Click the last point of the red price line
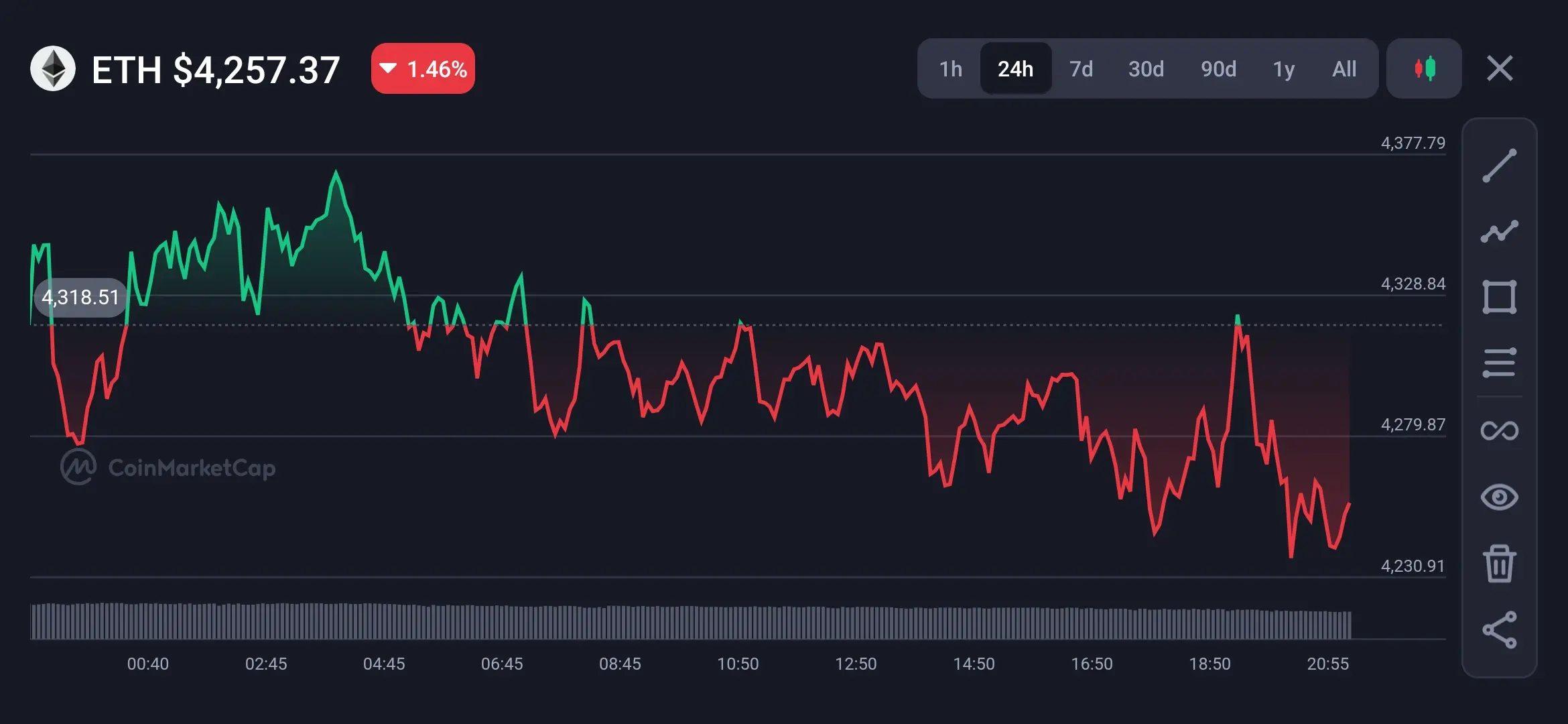 point(1349,503)
